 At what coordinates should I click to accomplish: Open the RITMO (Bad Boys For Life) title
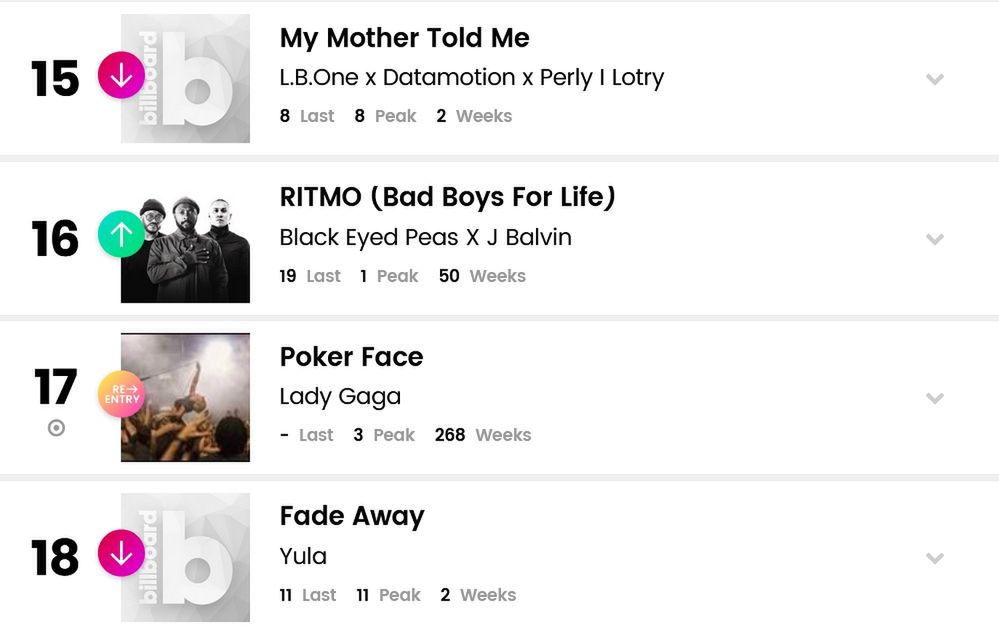tap(447, 197)
